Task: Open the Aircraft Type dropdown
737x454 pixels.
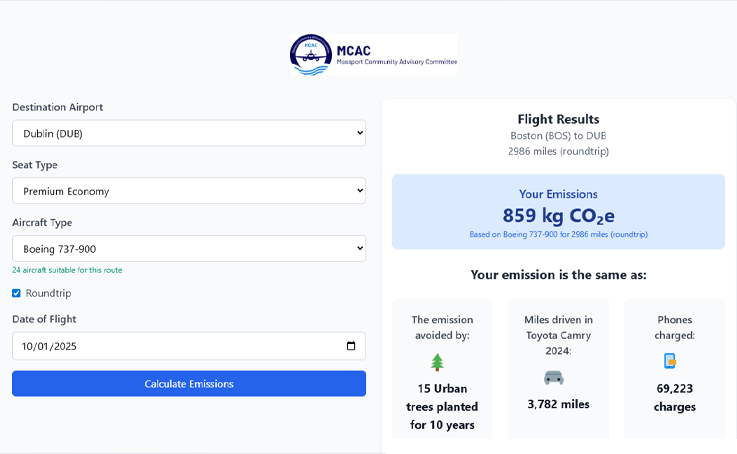Action: click(189, 249)
